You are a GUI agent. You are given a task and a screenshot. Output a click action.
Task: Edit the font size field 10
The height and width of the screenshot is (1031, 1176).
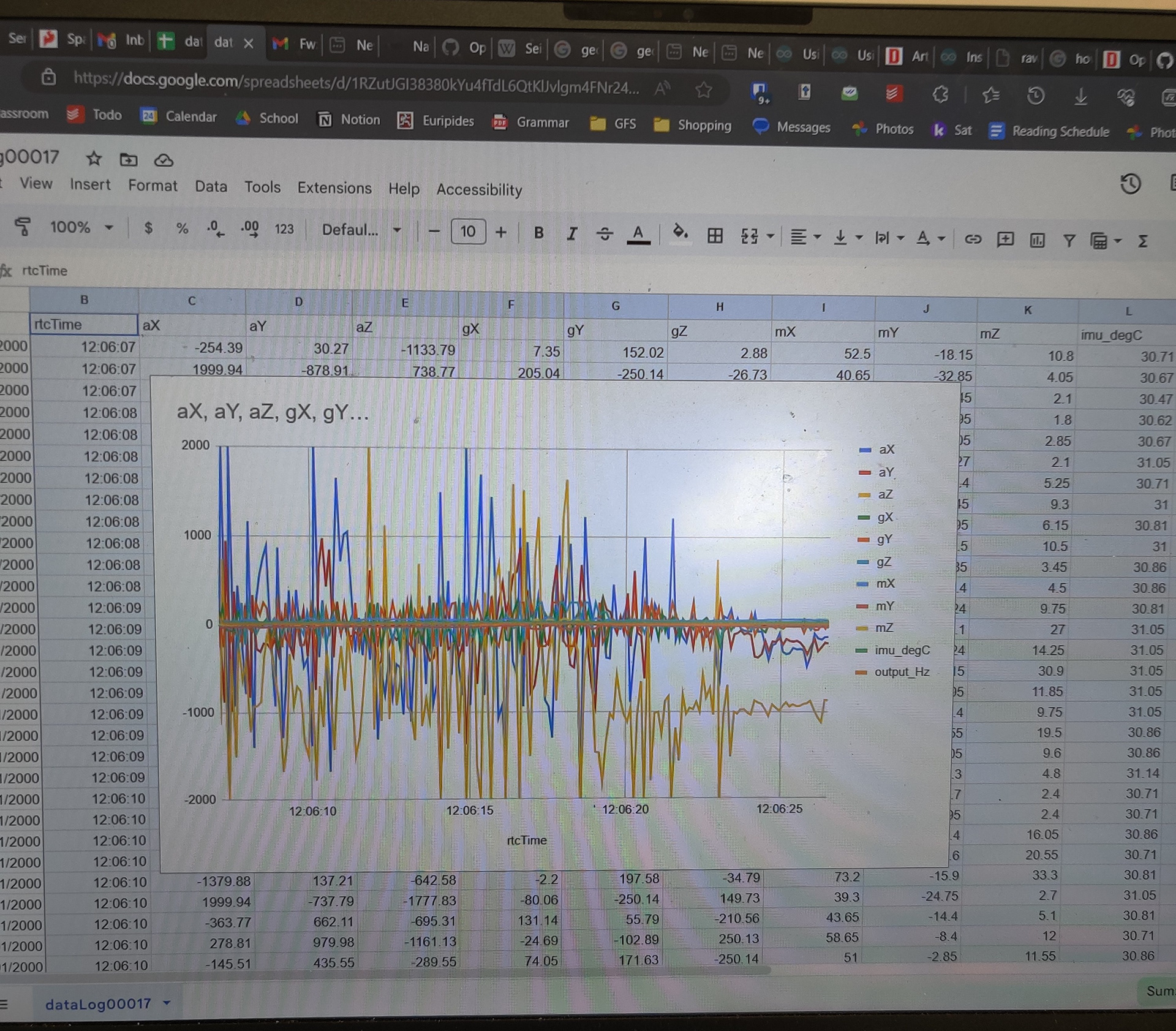tap(468, 232)
